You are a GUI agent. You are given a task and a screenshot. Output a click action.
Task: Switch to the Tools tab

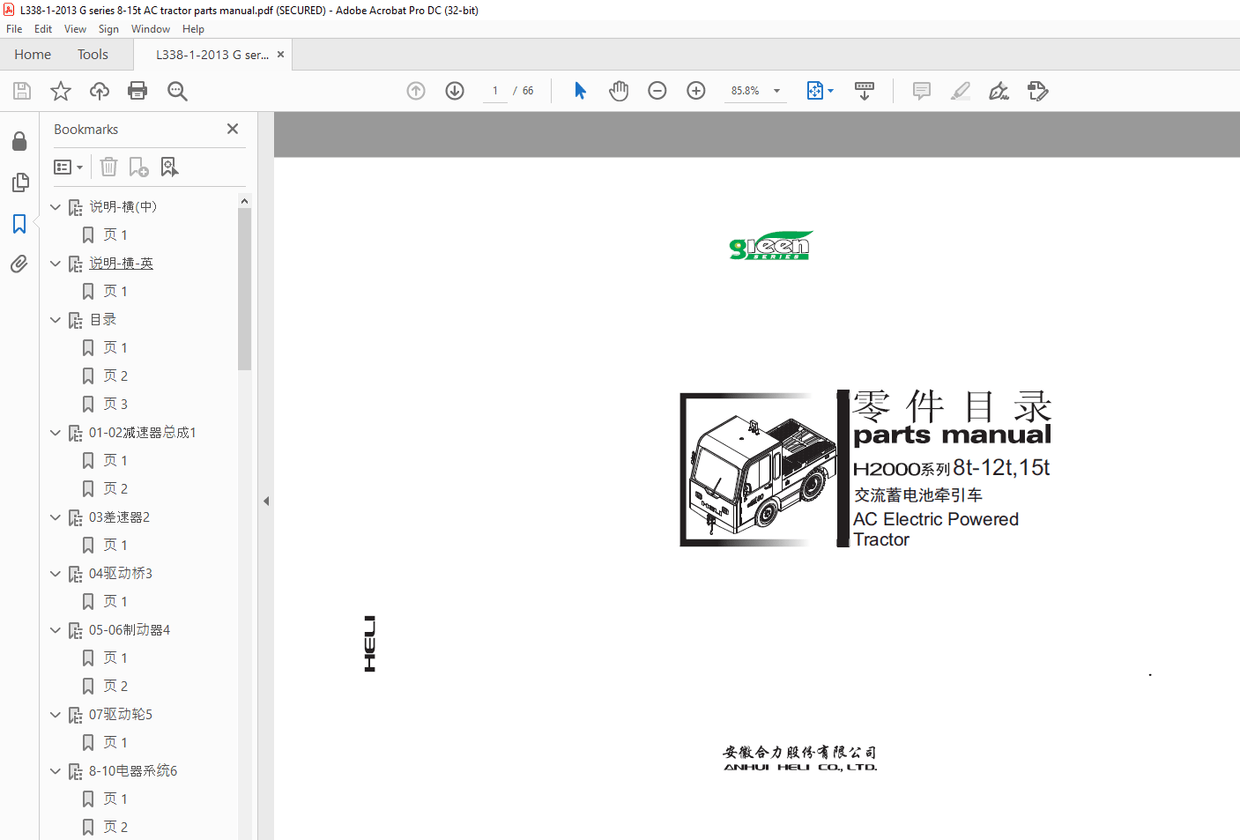(93, 55)
